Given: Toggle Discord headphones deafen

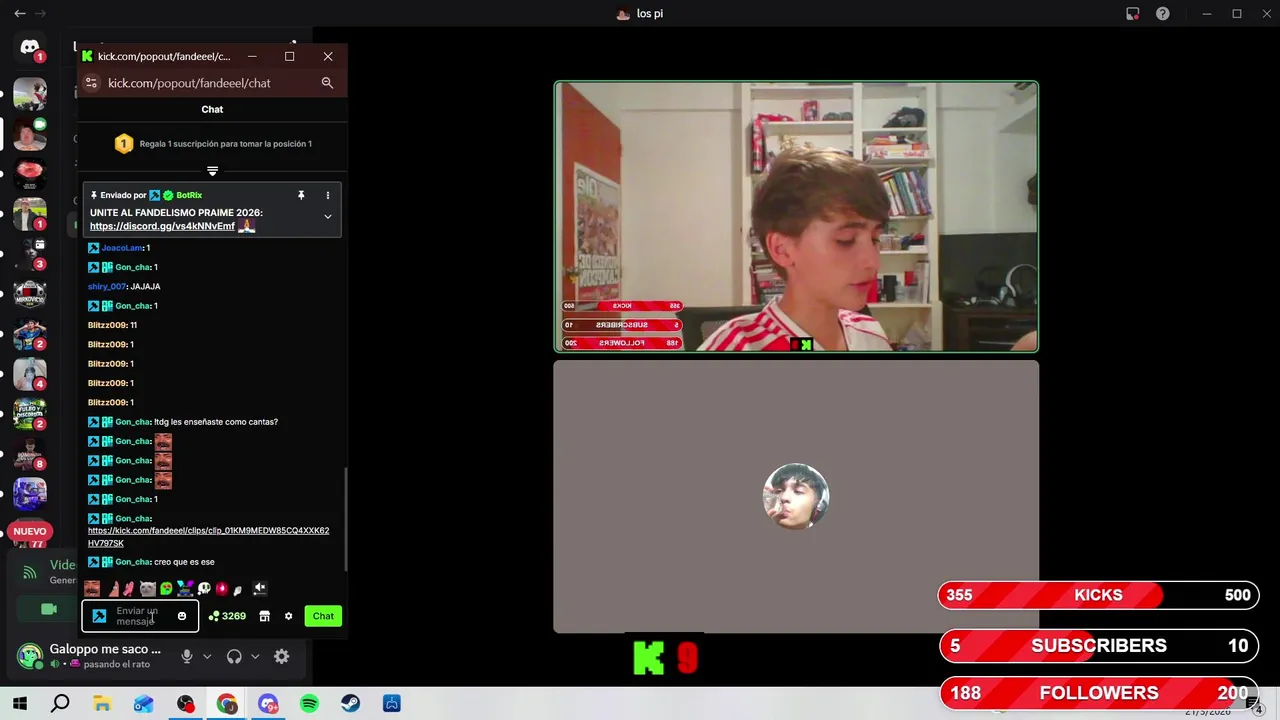Looking at the screenshot, I should [234, 656].
